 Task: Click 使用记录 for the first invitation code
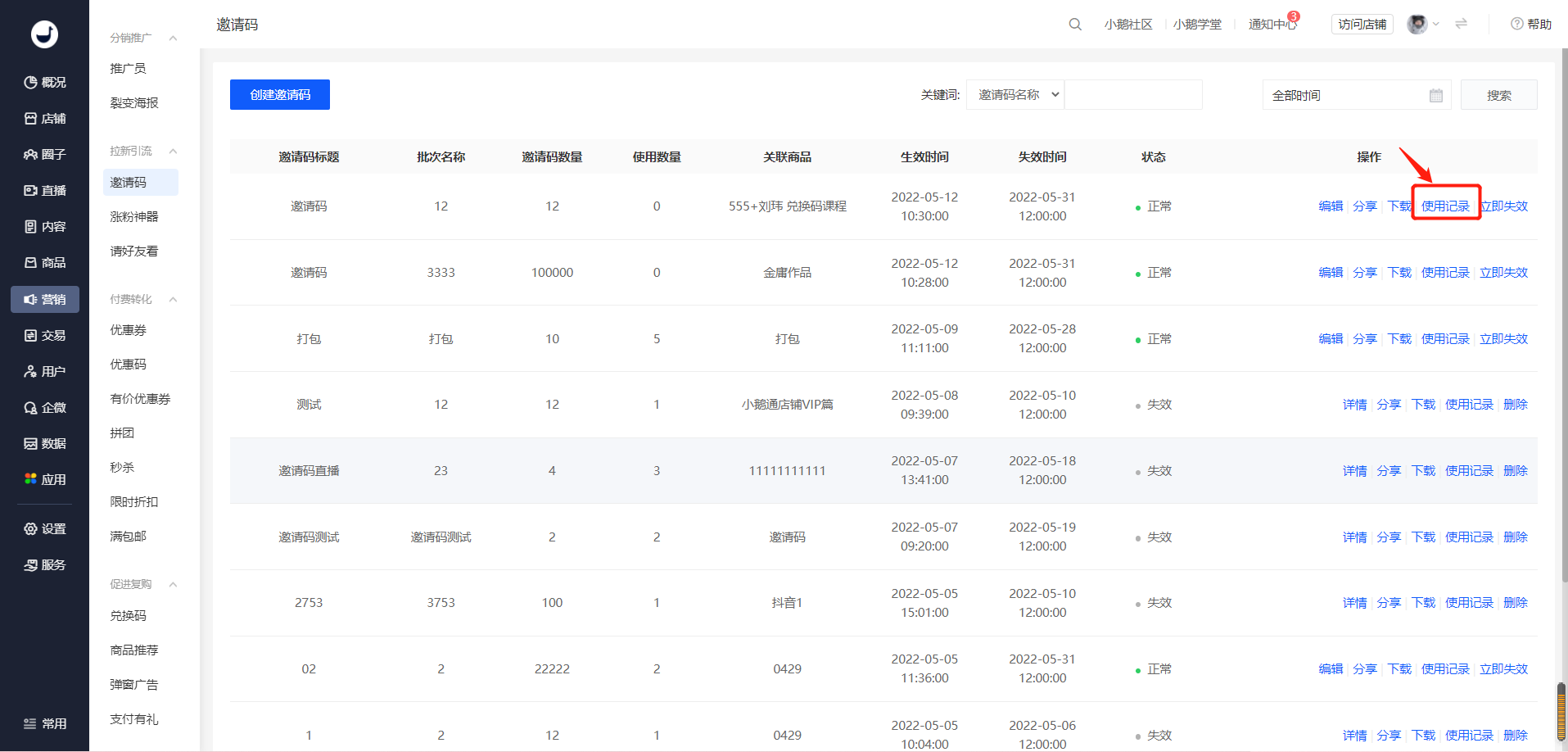click(1445, 206)
